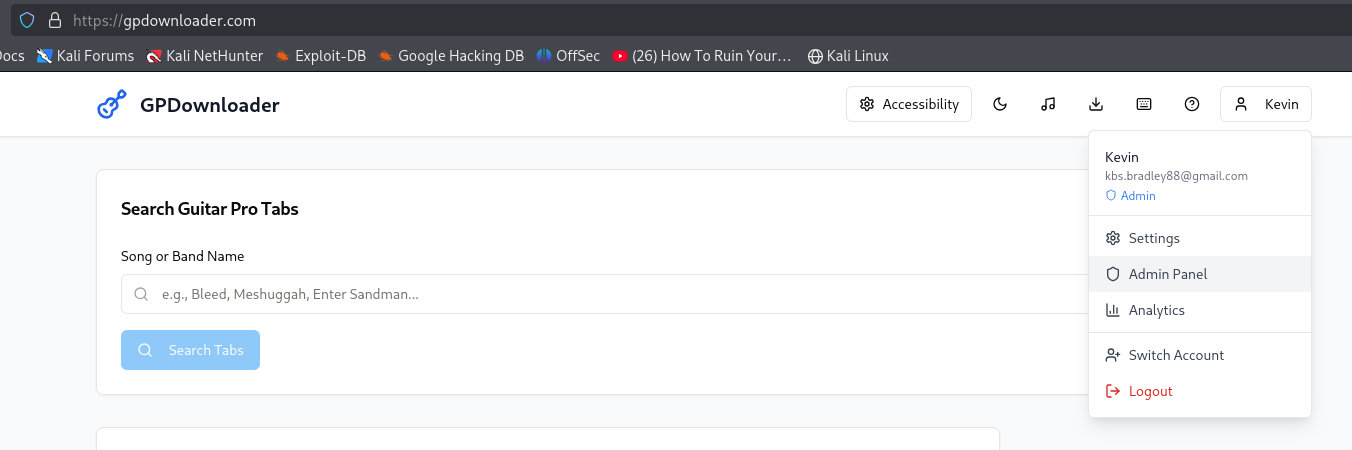Image resolution: width=1352 pixels, height=450 pixels.
Task: Open the Kali NetHunter bookmark
Action: tap(204, 56)
